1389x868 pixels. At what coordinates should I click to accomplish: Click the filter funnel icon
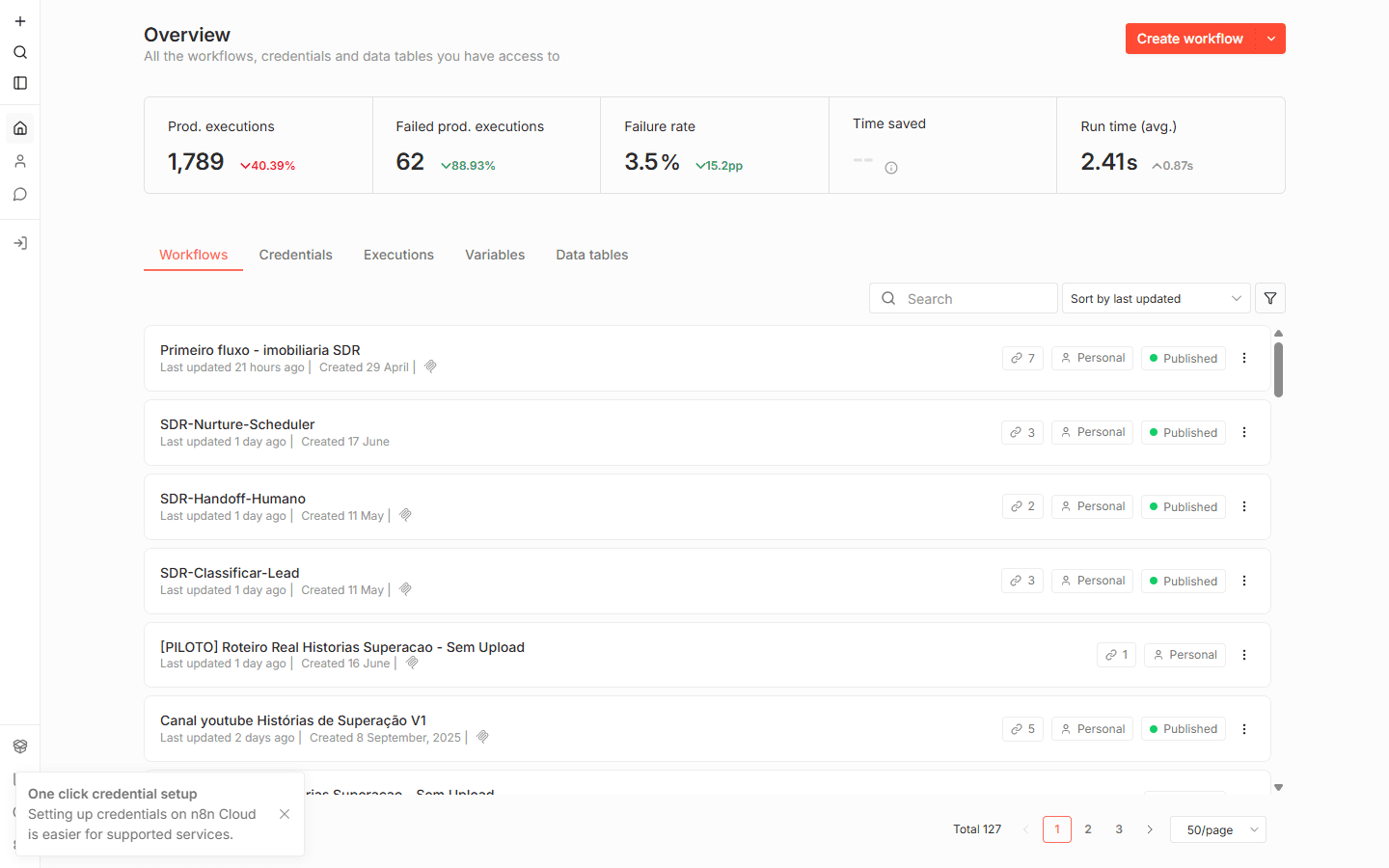(1270, 298)
